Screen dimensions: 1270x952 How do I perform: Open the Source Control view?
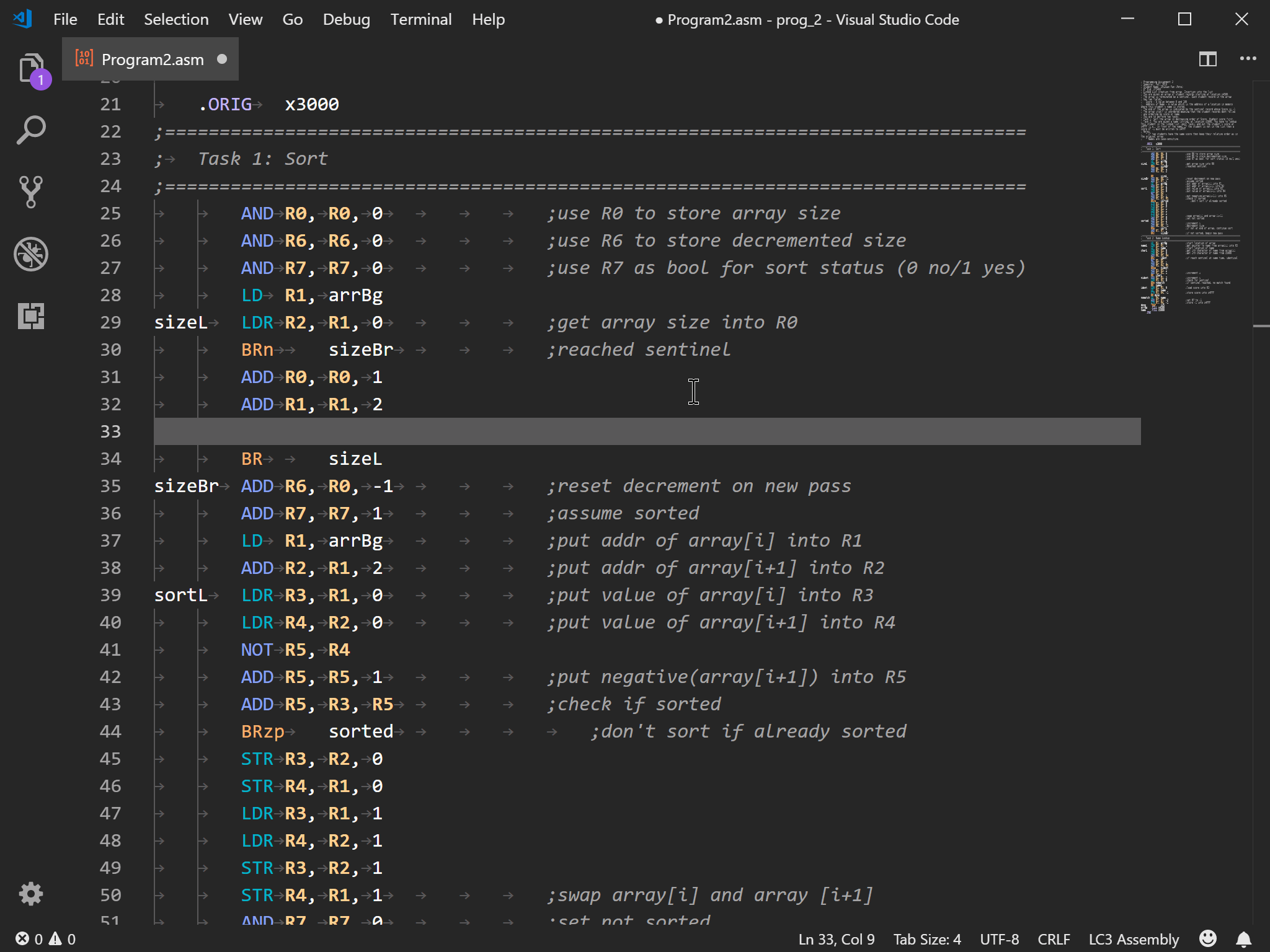pos(30,192)
